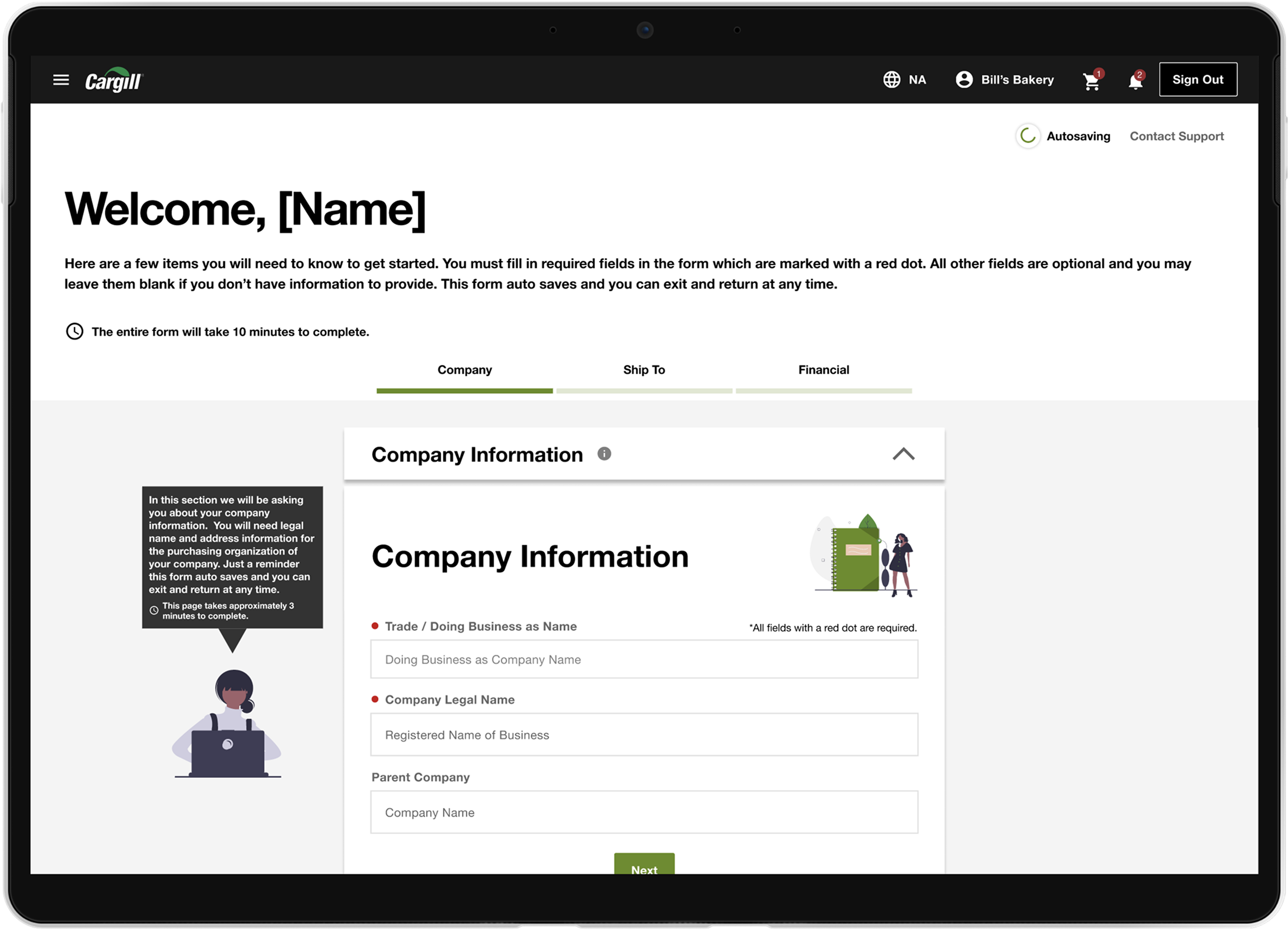Click the user account avatar icon
The height and width of the screenshot is (931, 1288).
(964, 80)
